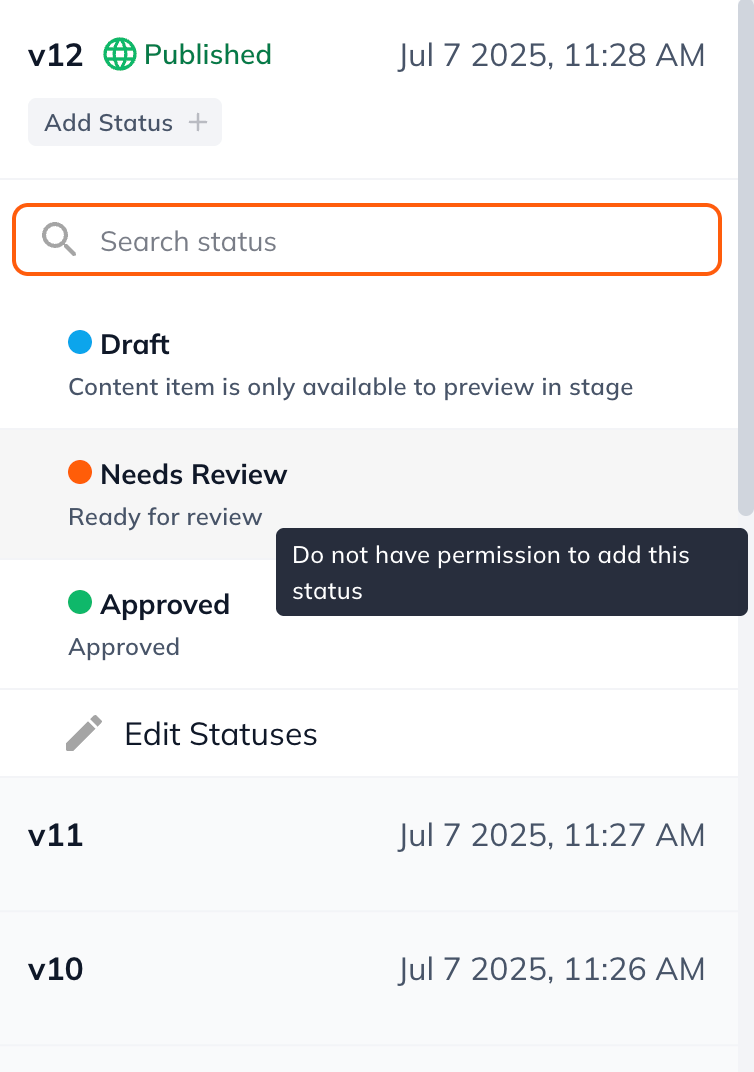
Task: Click the Published status label
Action: [x=207, y=54]
